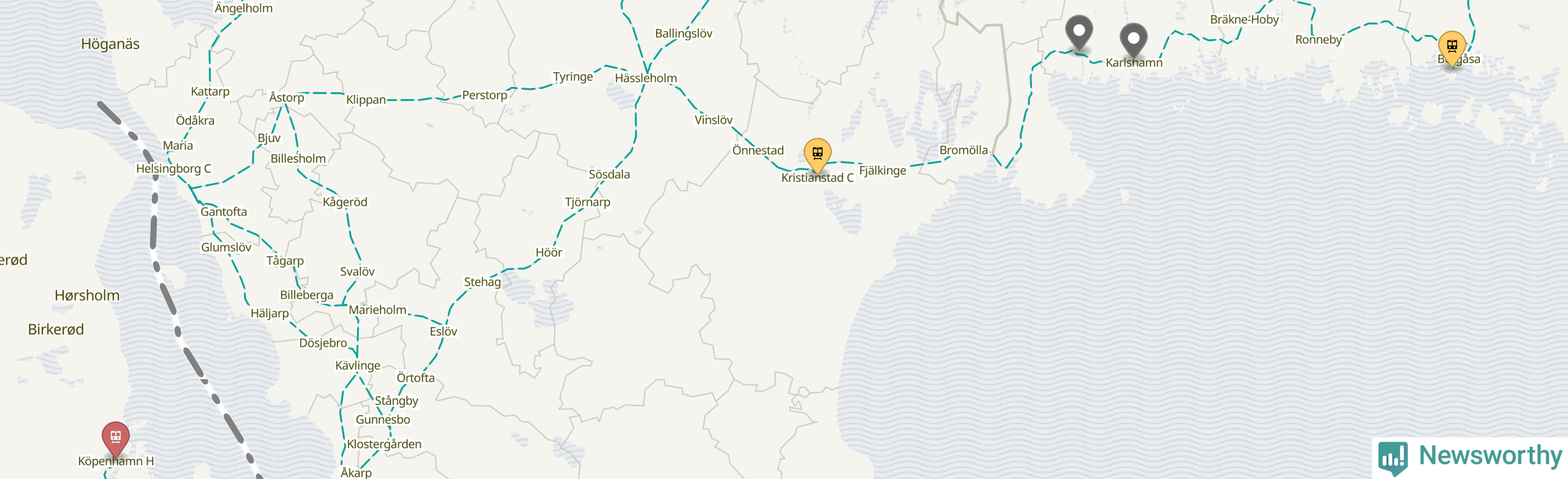This screenshot has height=479, width=1568.
Task: Click the yellow train marker near Bergåsa
Action: click(x=1452, y=48)
